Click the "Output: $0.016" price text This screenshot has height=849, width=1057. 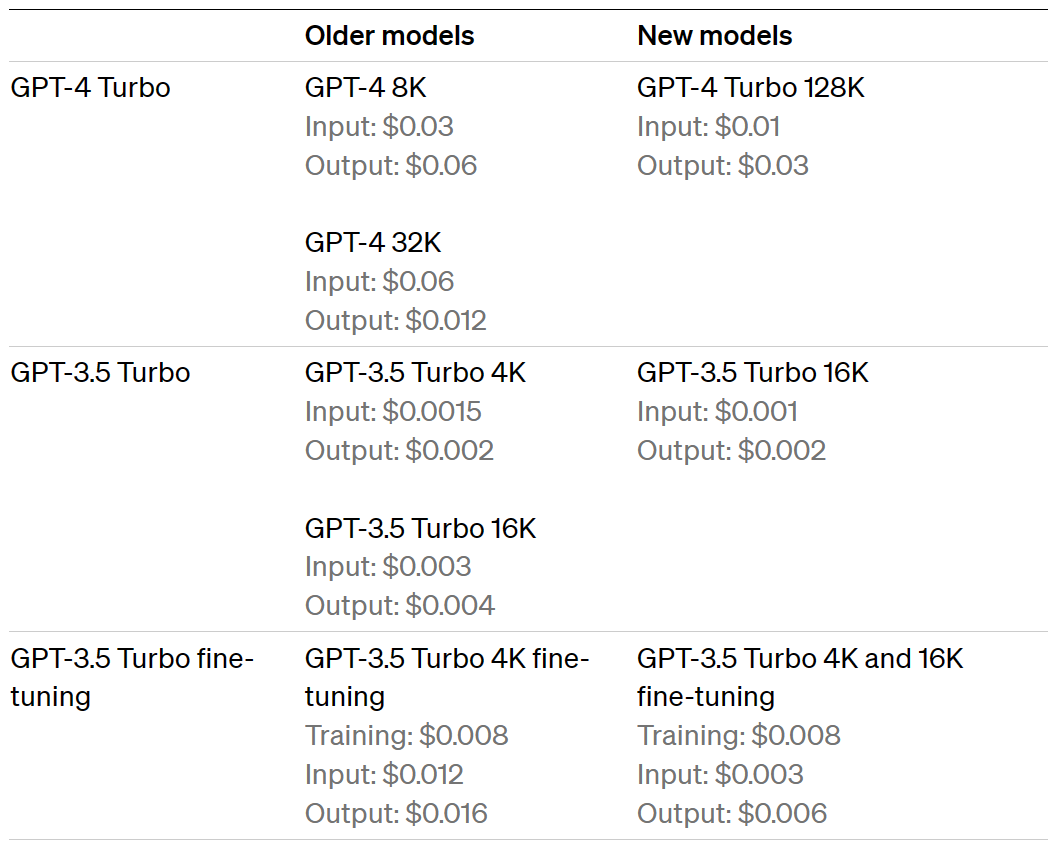(x=396, y=814)
